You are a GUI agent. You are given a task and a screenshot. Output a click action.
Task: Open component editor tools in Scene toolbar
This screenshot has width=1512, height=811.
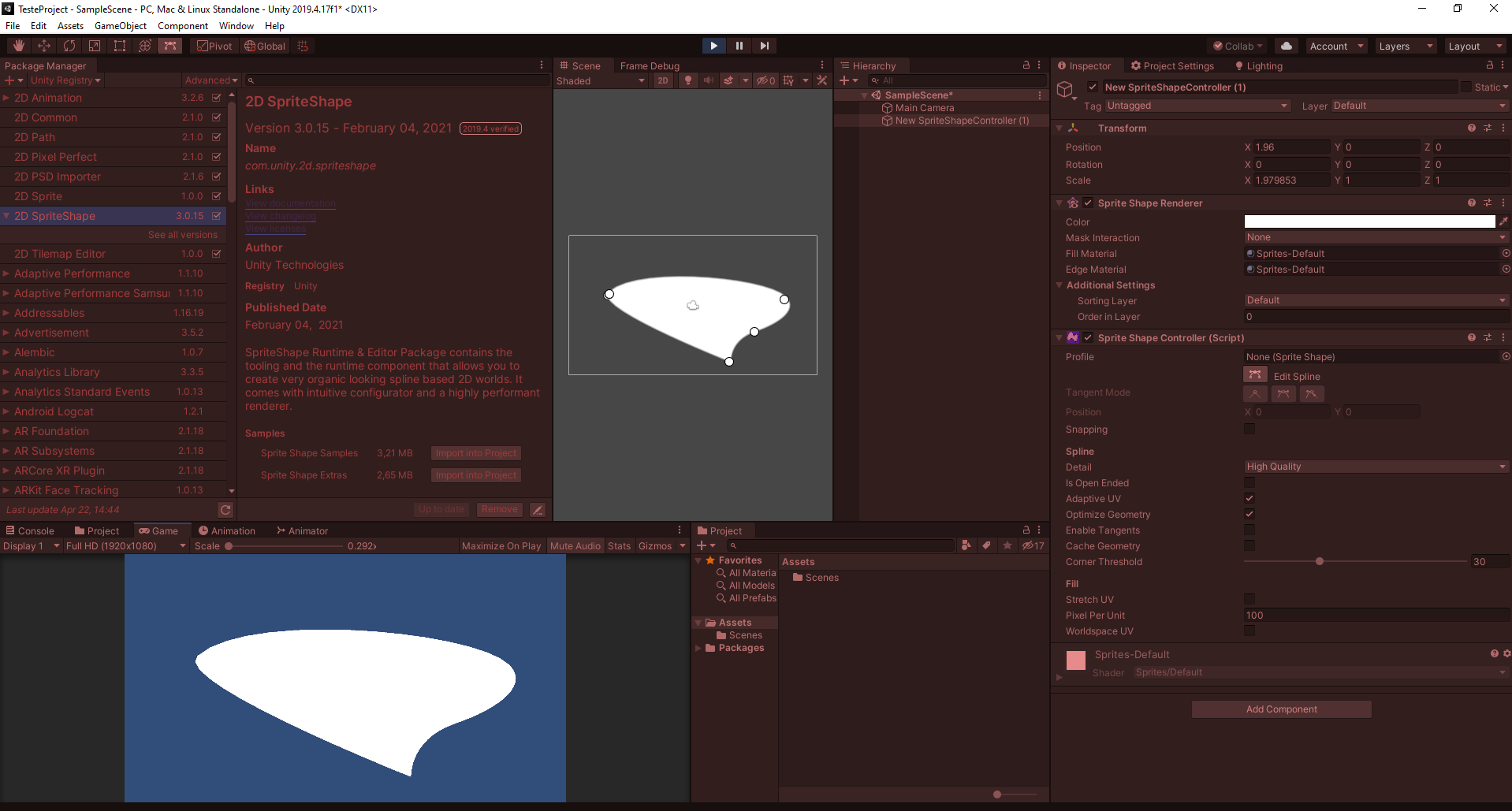822,80
